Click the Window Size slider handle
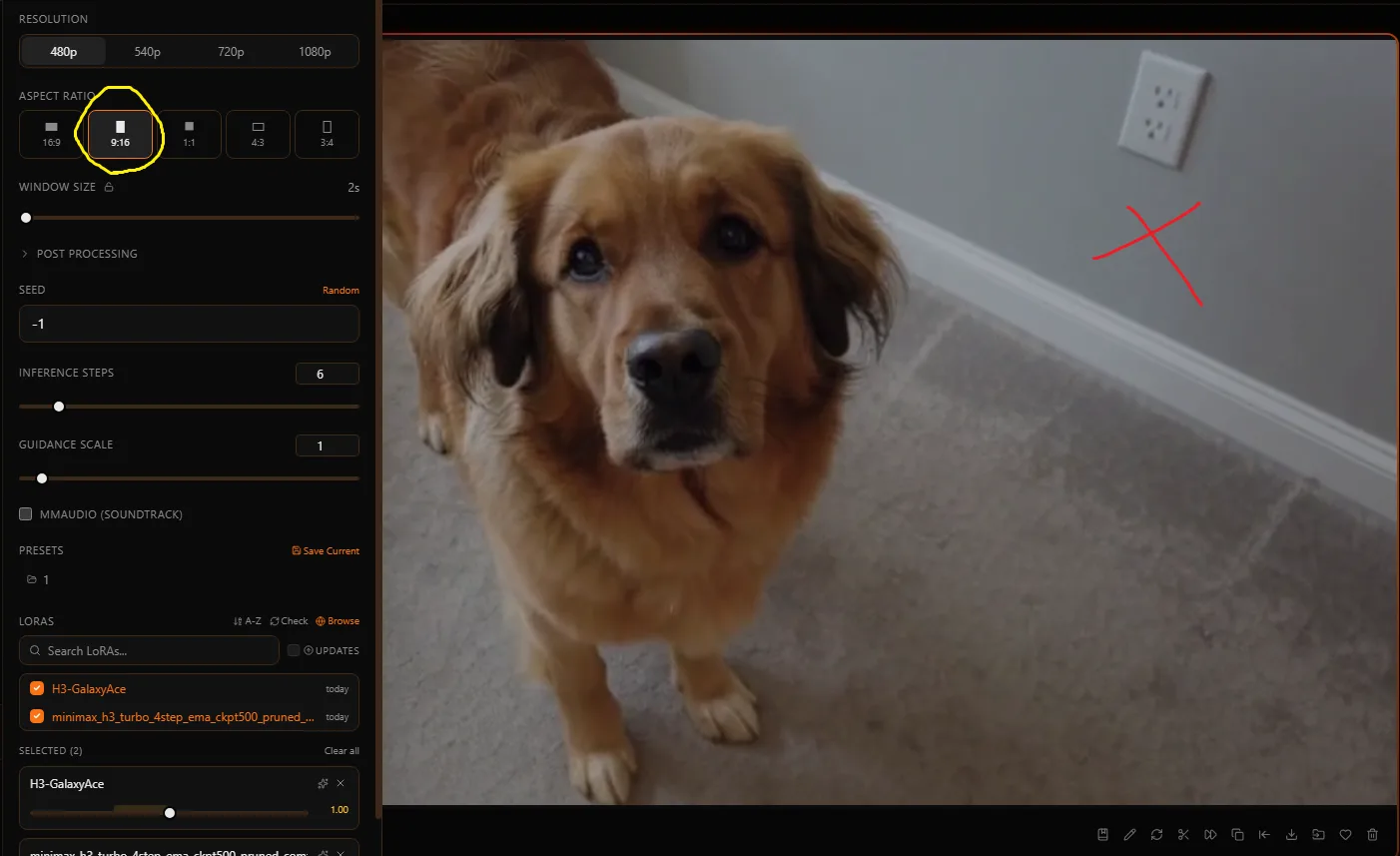The width and height of the screenshot is (1400, 856). (x=26, y=218)
